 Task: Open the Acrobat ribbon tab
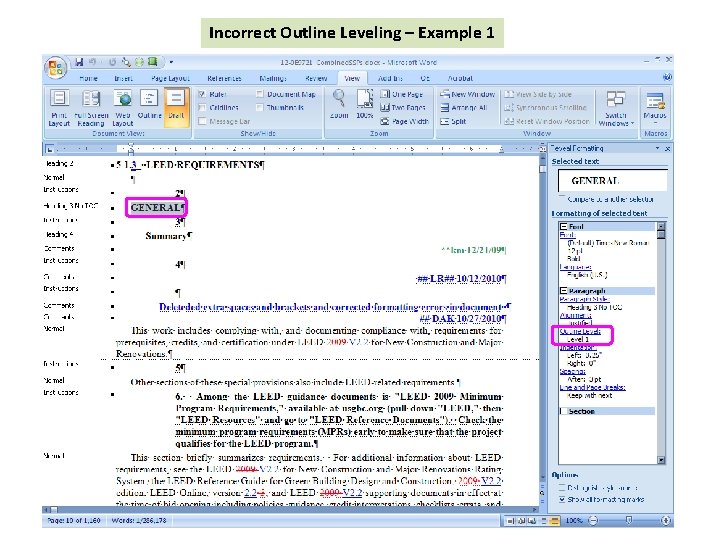460,78
